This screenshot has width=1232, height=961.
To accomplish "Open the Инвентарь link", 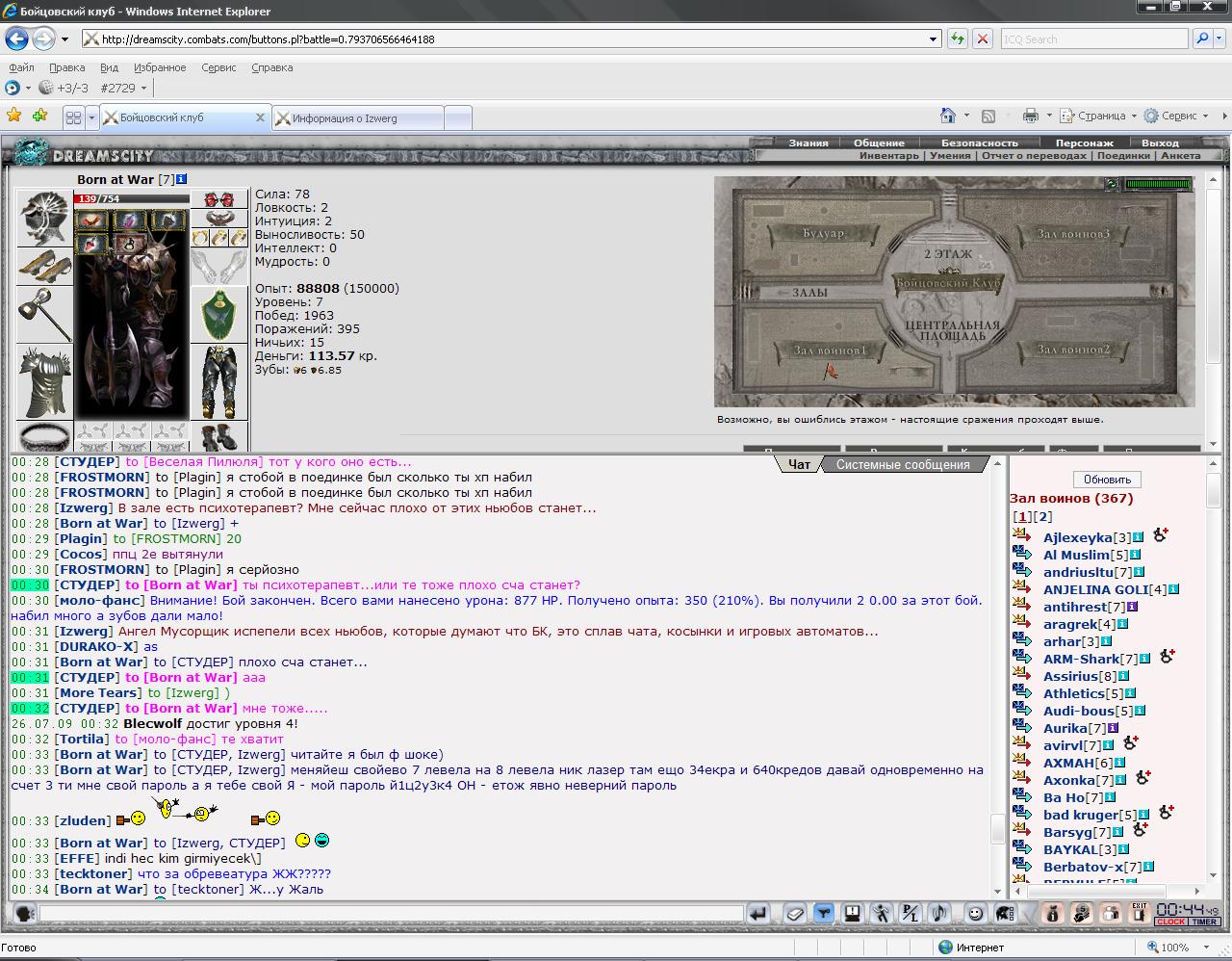I will click(x=889, y=155).
